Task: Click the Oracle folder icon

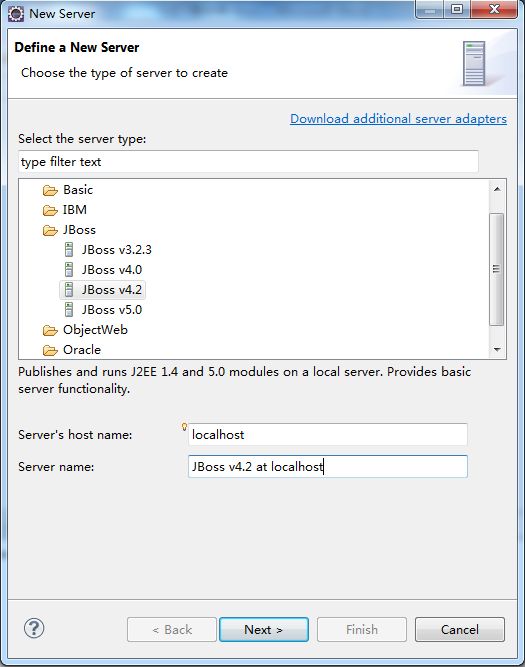Action: click(x=50, y=350)
